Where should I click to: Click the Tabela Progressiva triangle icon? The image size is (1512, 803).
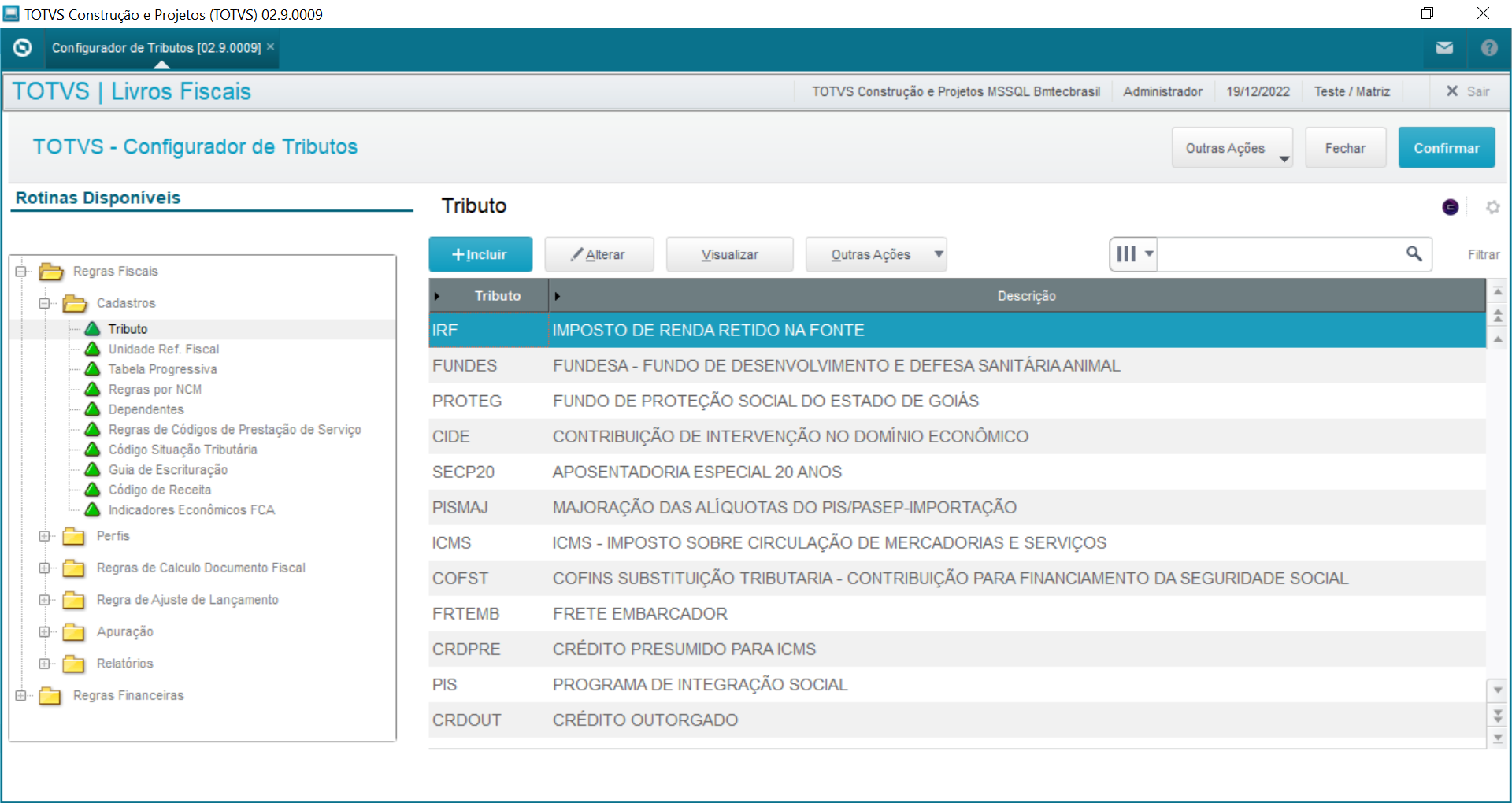(x=93, y=368)
